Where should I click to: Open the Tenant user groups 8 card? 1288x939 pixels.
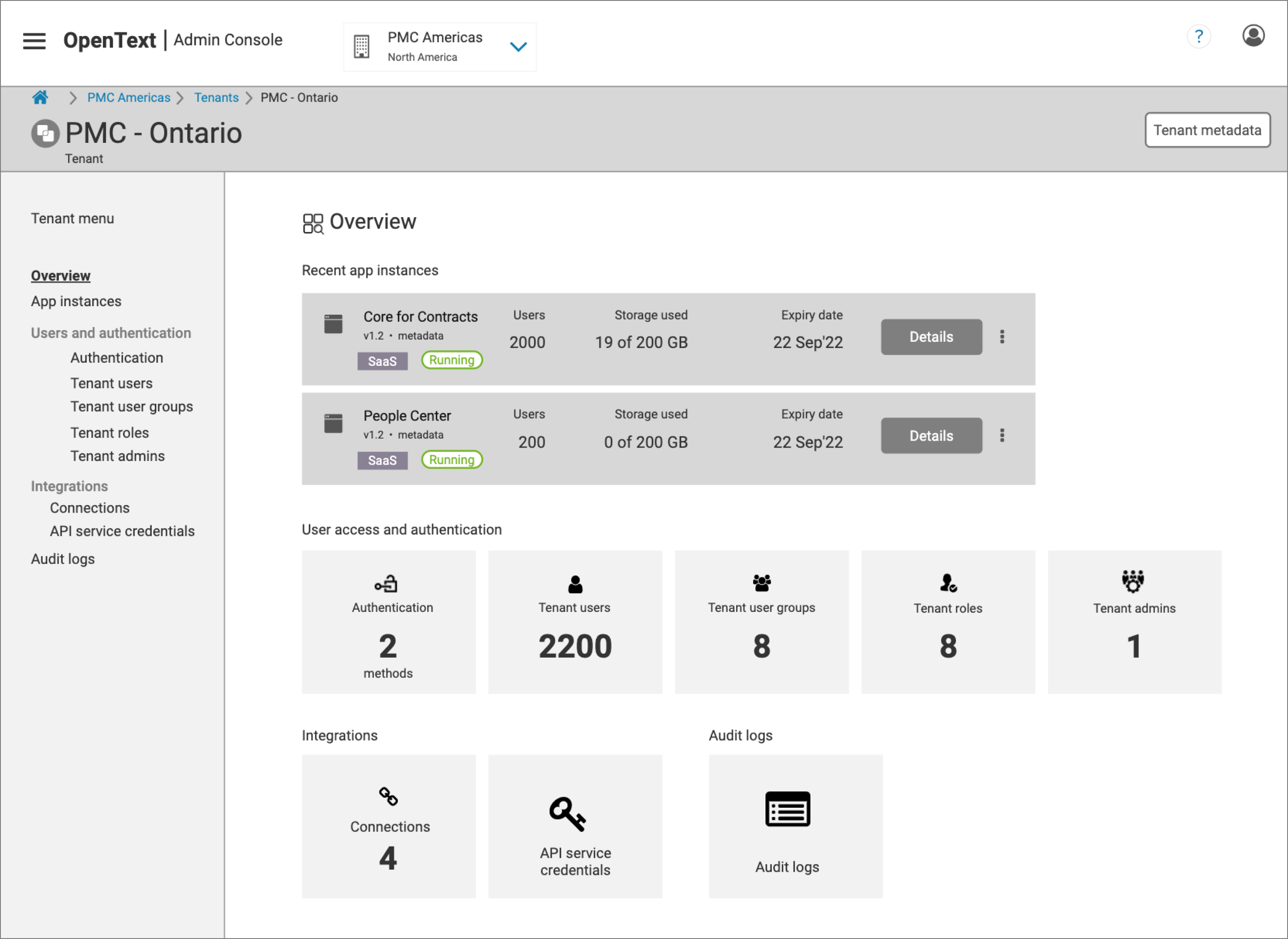(761, 622)
